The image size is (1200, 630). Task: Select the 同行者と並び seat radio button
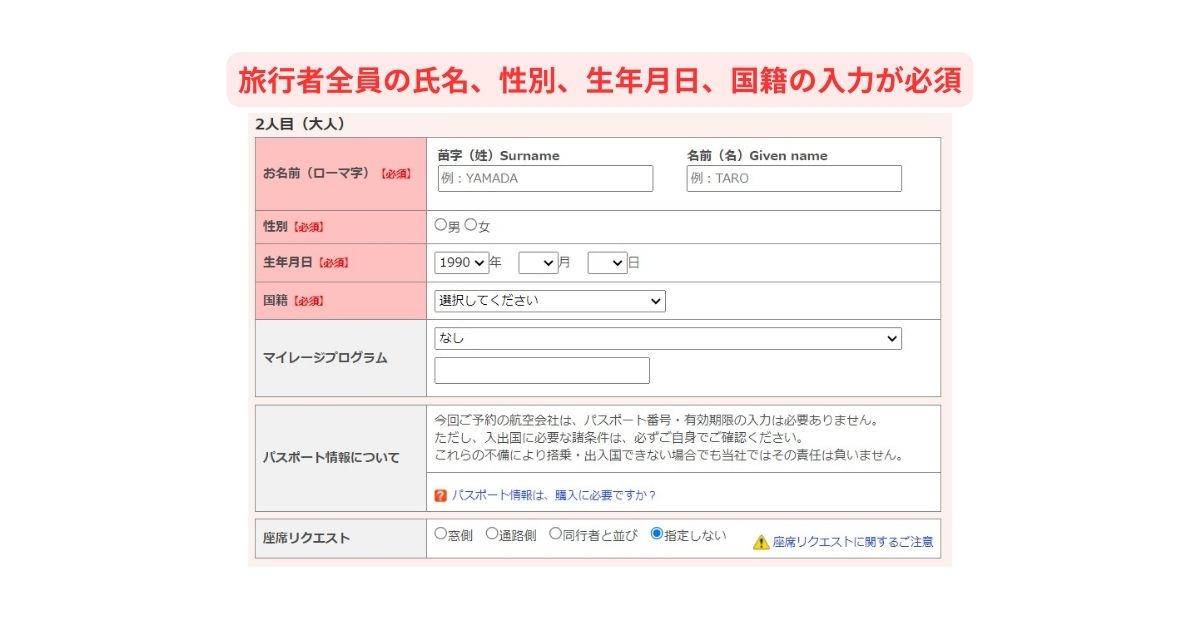click(x=556, y=534)
